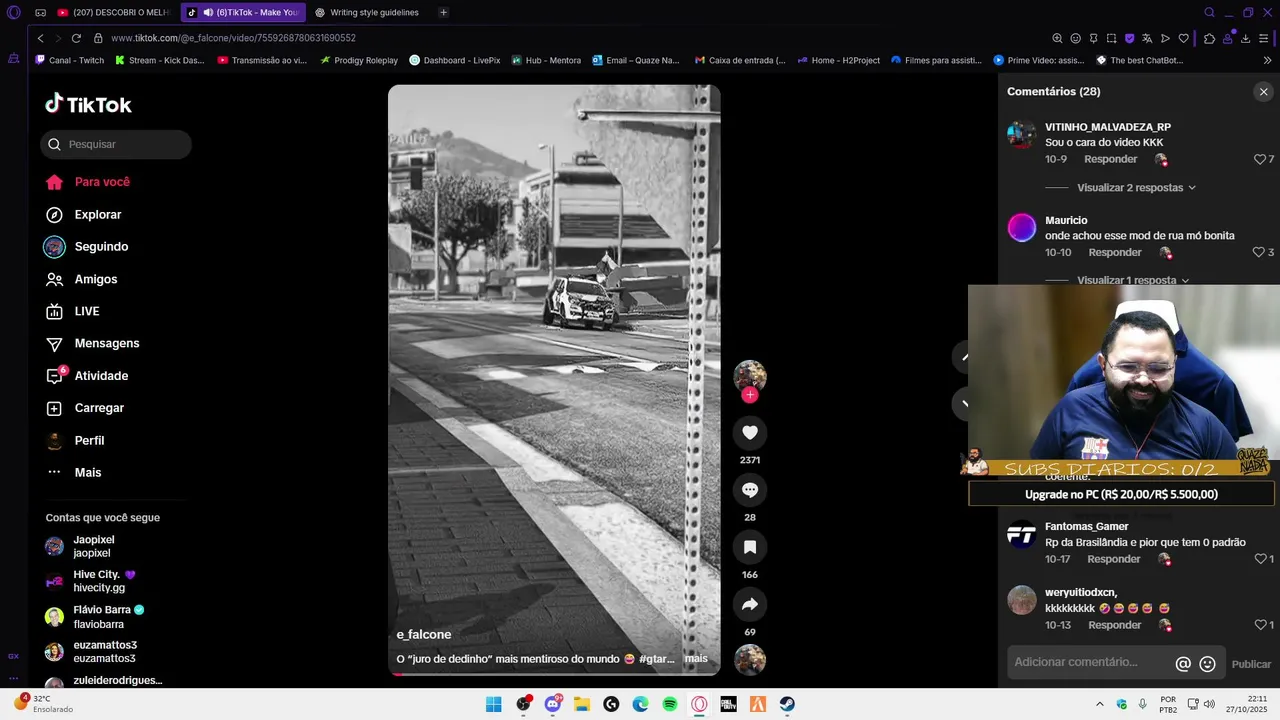Open the Prodigy Roleplay bookmark
The width and height of the screenshot is (1280, 720).
point(358,60)
